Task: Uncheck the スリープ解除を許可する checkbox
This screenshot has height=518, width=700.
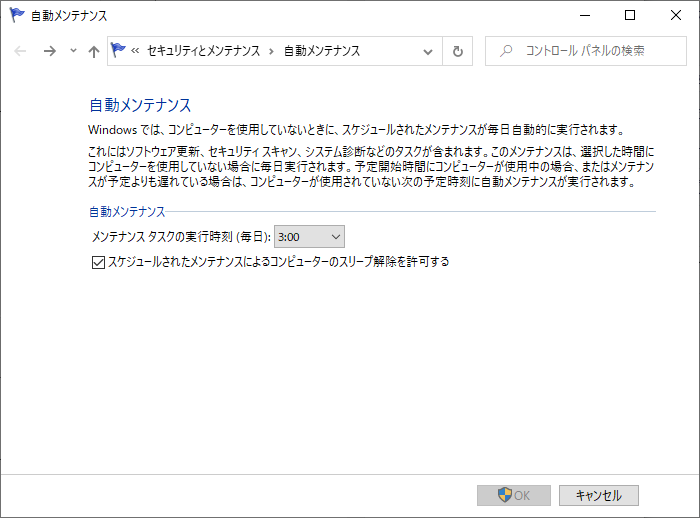Action: coord(97,263)
